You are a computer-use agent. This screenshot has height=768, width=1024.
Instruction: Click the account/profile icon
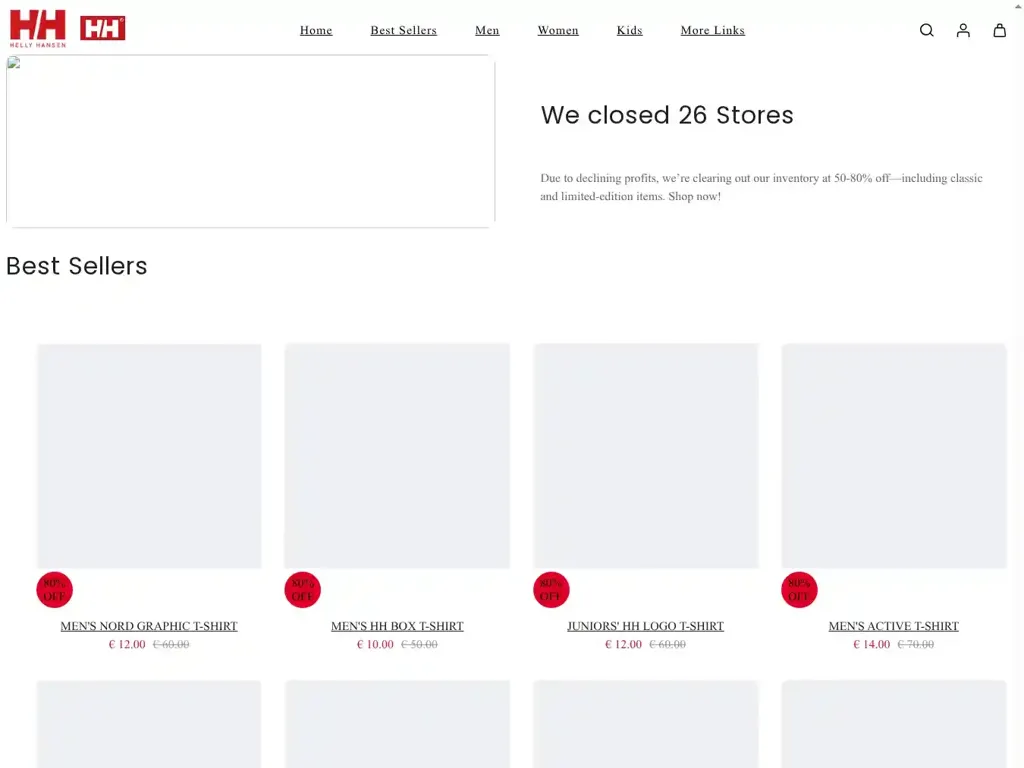coord(962,30)
